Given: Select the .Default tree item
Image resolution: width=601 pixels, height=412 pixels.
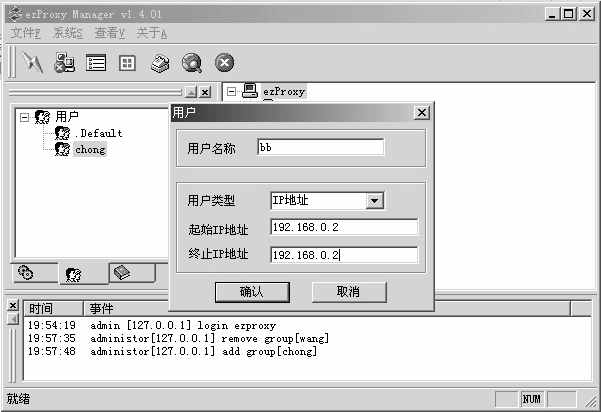Looking at the screenshot, I should [x=99, y=133].
